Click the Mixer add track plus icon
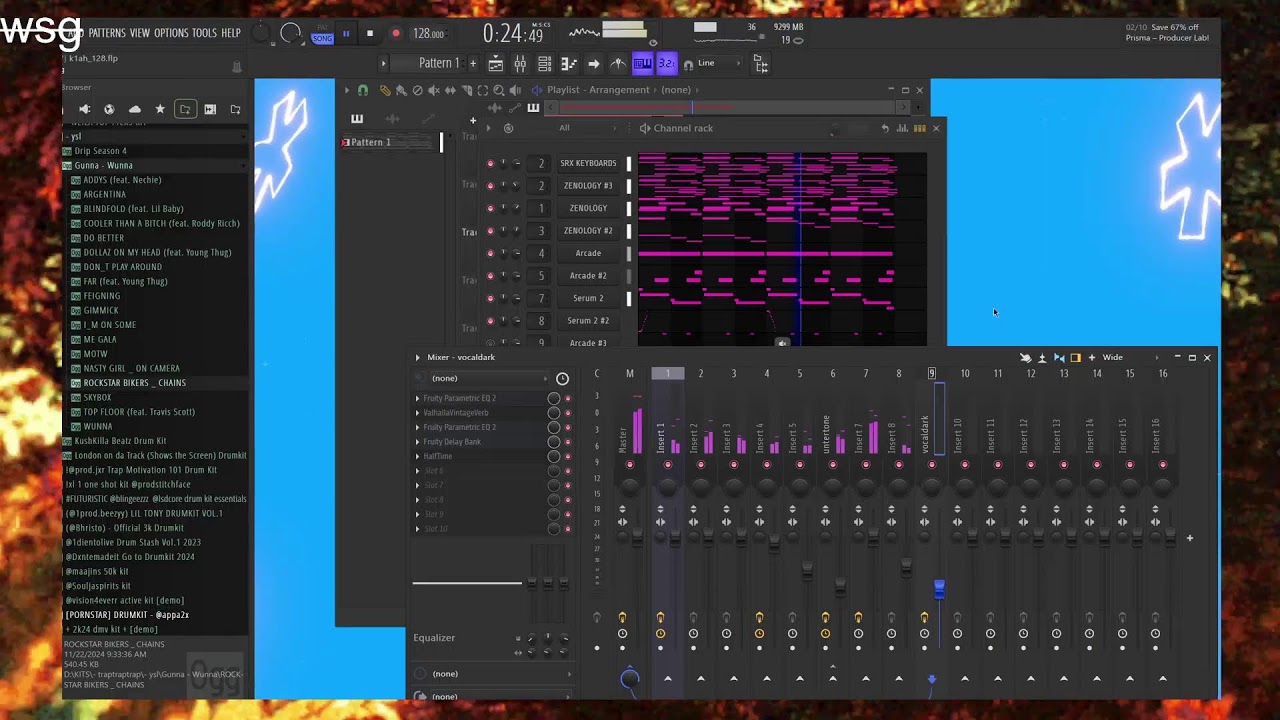1280x720 pixels. click(x=1189, y=538)
